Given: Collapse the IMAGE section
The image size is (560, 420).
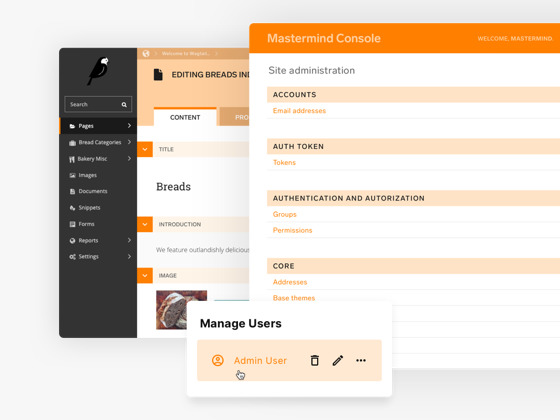Looking at the screenshot, I should click(145, 276).
